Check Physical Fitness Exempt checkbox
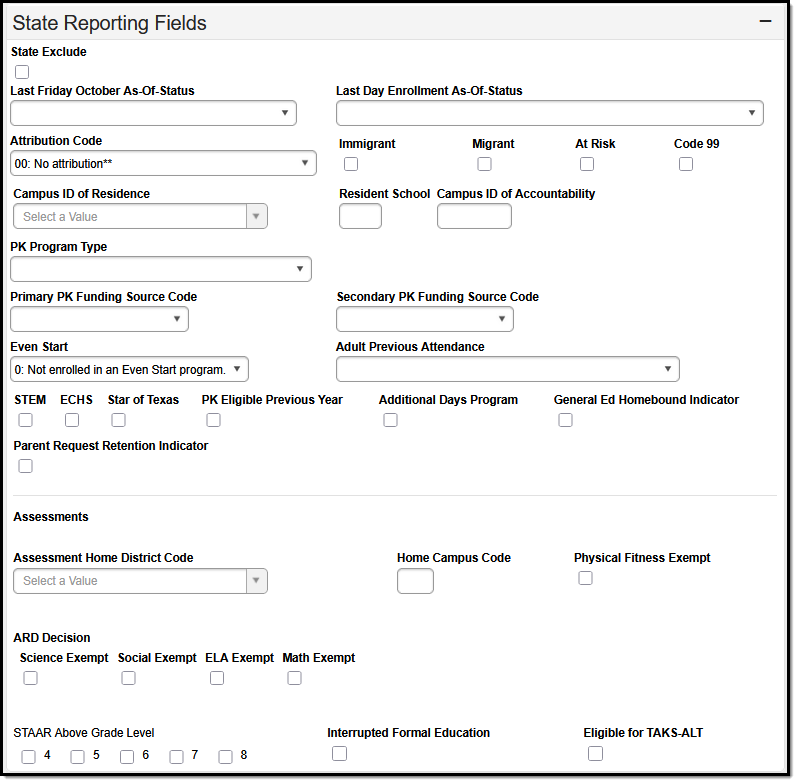 click(586, 578)
